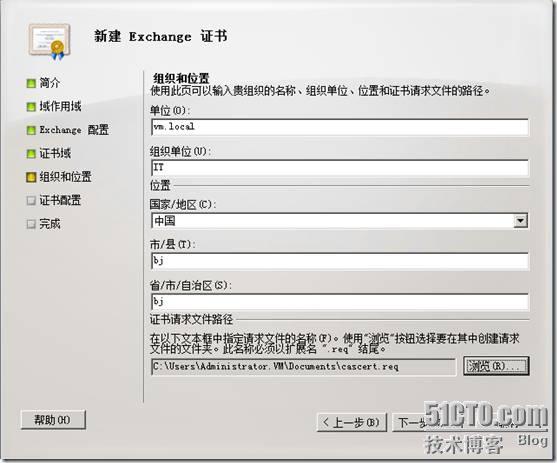Select the 组织和位置 wizard step
Image resolution: width=557 pixels, height=463 pixels.
pos(65,177)
